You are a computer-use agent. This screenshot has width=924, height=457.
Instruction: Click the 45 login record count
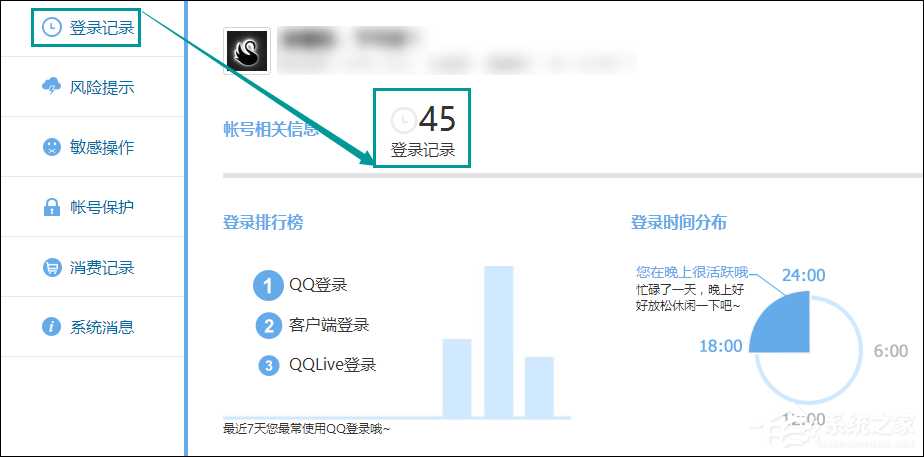[438, 119]
